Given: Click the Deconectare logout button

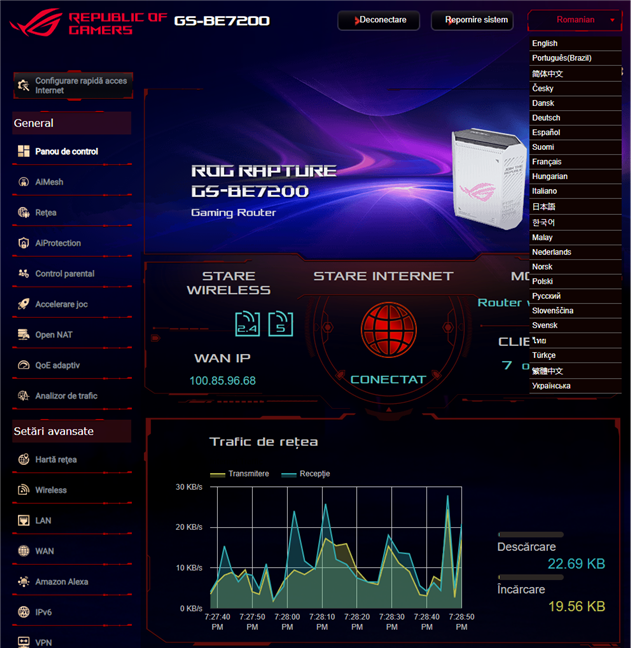Looking at the screenshot, I should 379,20.
